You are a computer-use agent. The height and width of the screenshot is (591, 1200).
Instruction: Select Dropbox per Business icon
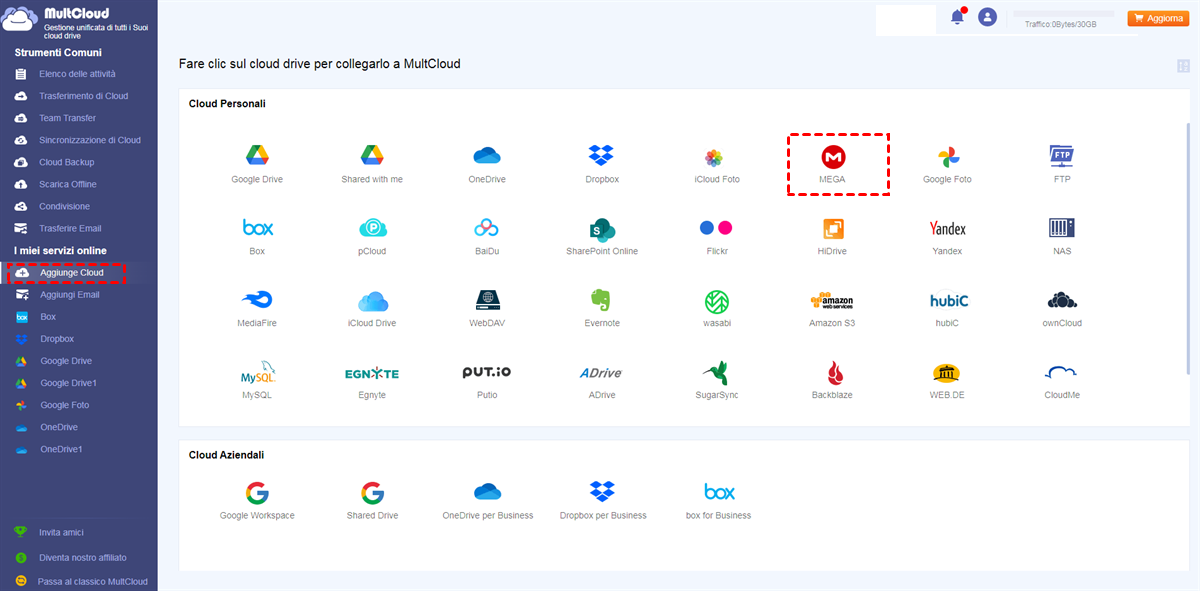click(601, 492)
